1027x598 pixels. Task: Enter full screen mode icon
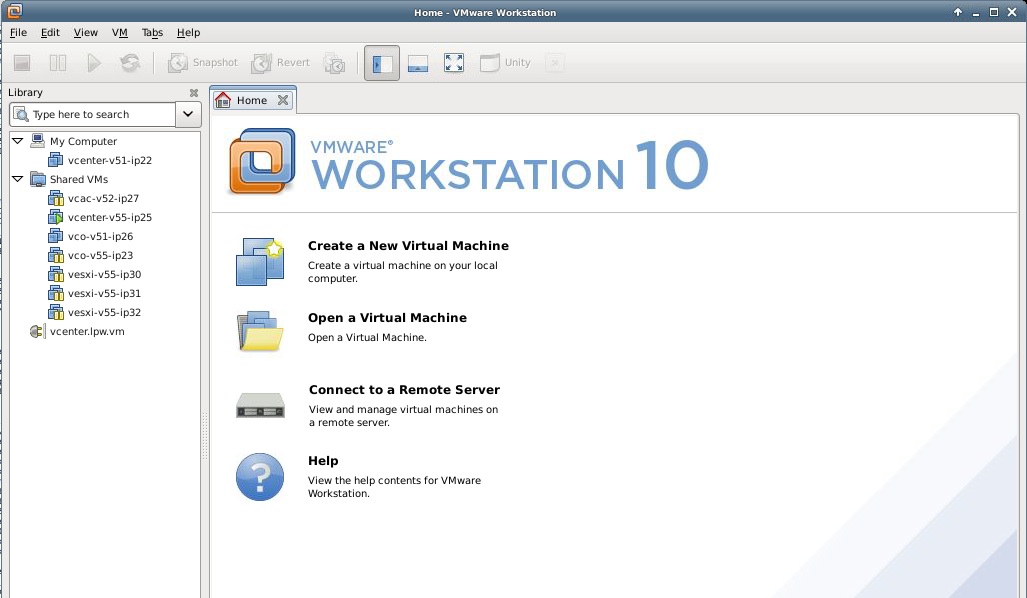click(454, 63)
